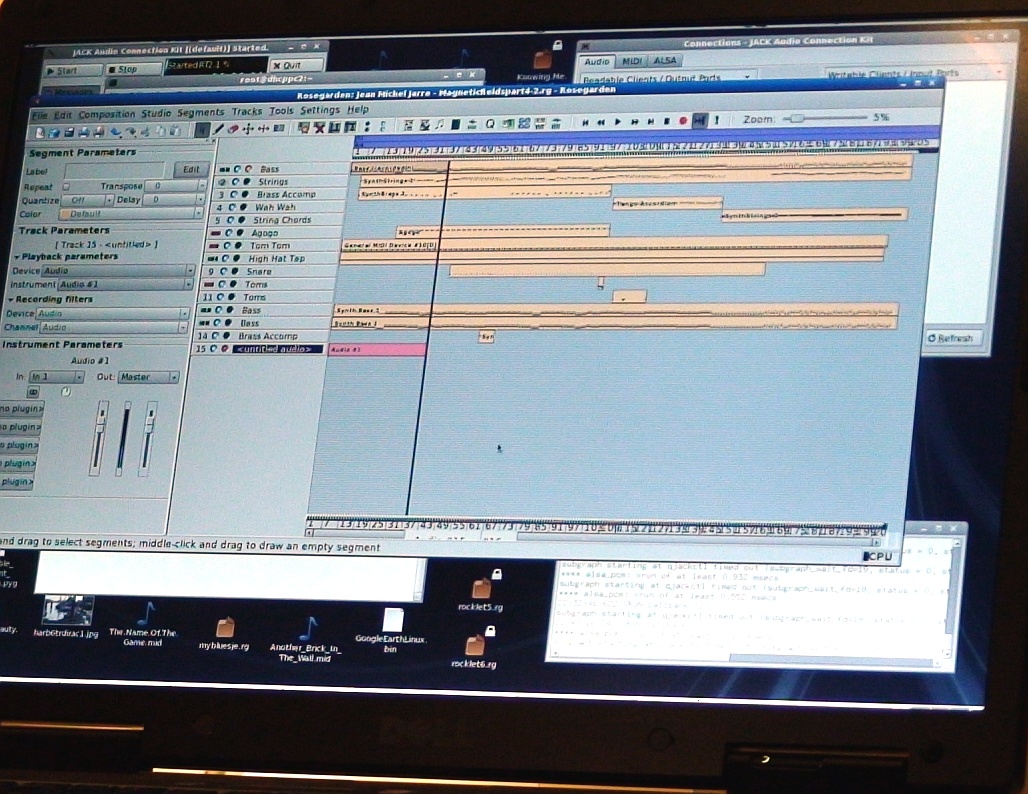Toggle the small mono/stereo button below In
Image resolution: width=1028 pixels, height=794 pixels.
click(x=33, y=391)
